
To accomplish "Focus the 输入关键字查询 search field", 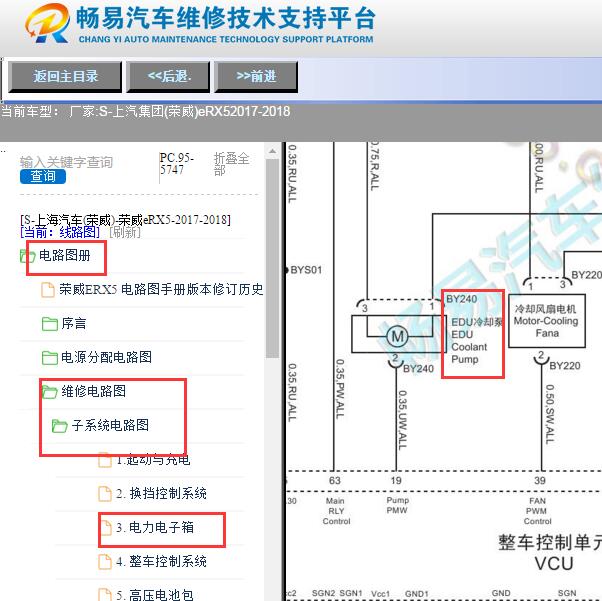I will 66,162.
